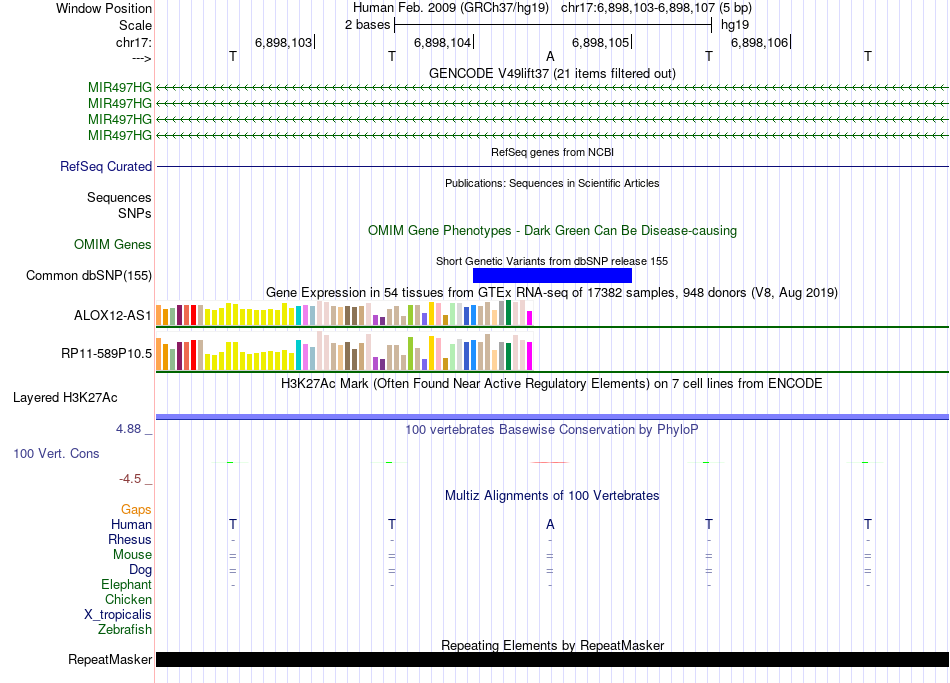Click the Layered H3K27Ac track label
950x683 pixels.
(65, 398)
